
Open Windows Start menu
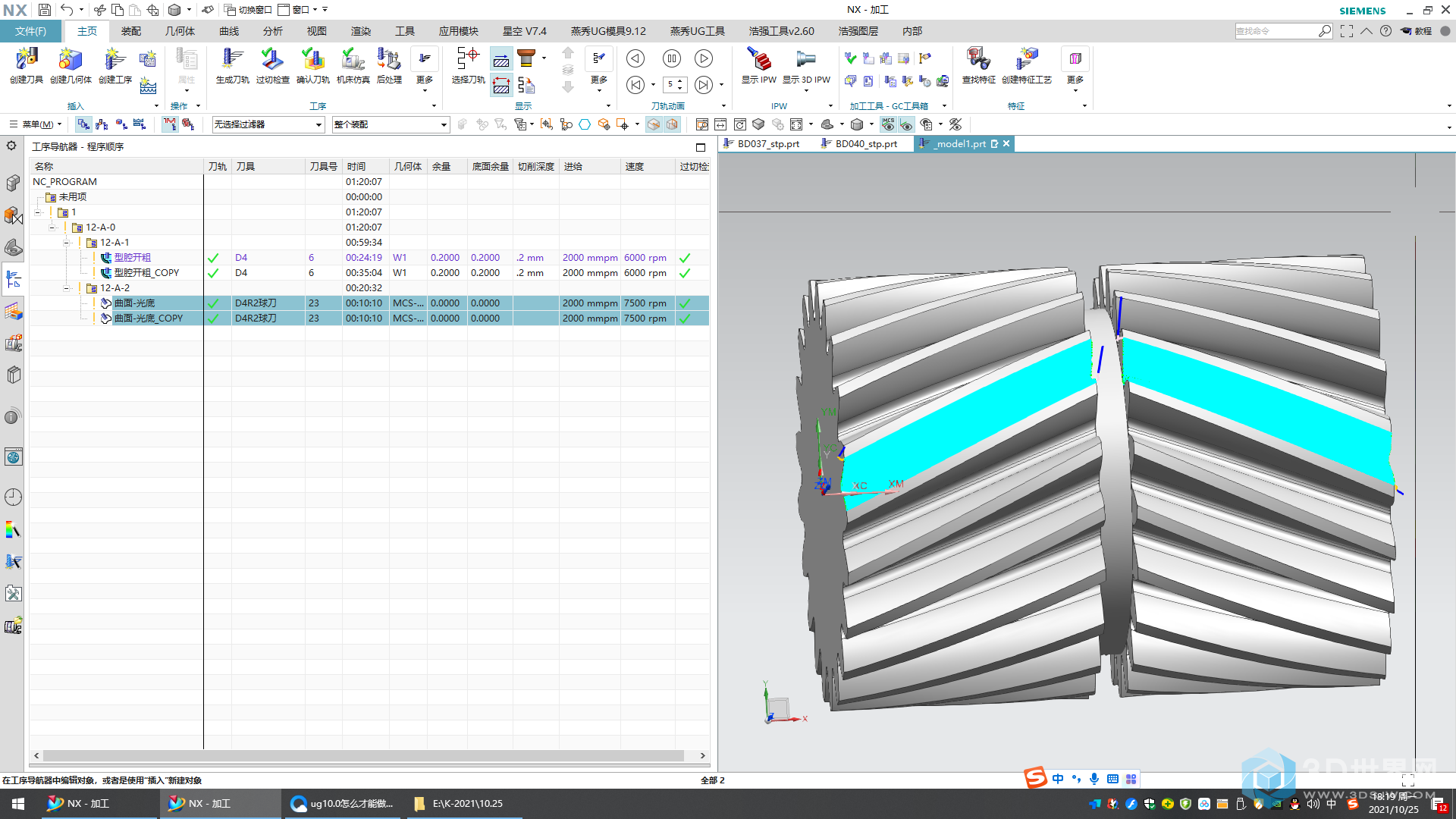click(x=18, y=804)
